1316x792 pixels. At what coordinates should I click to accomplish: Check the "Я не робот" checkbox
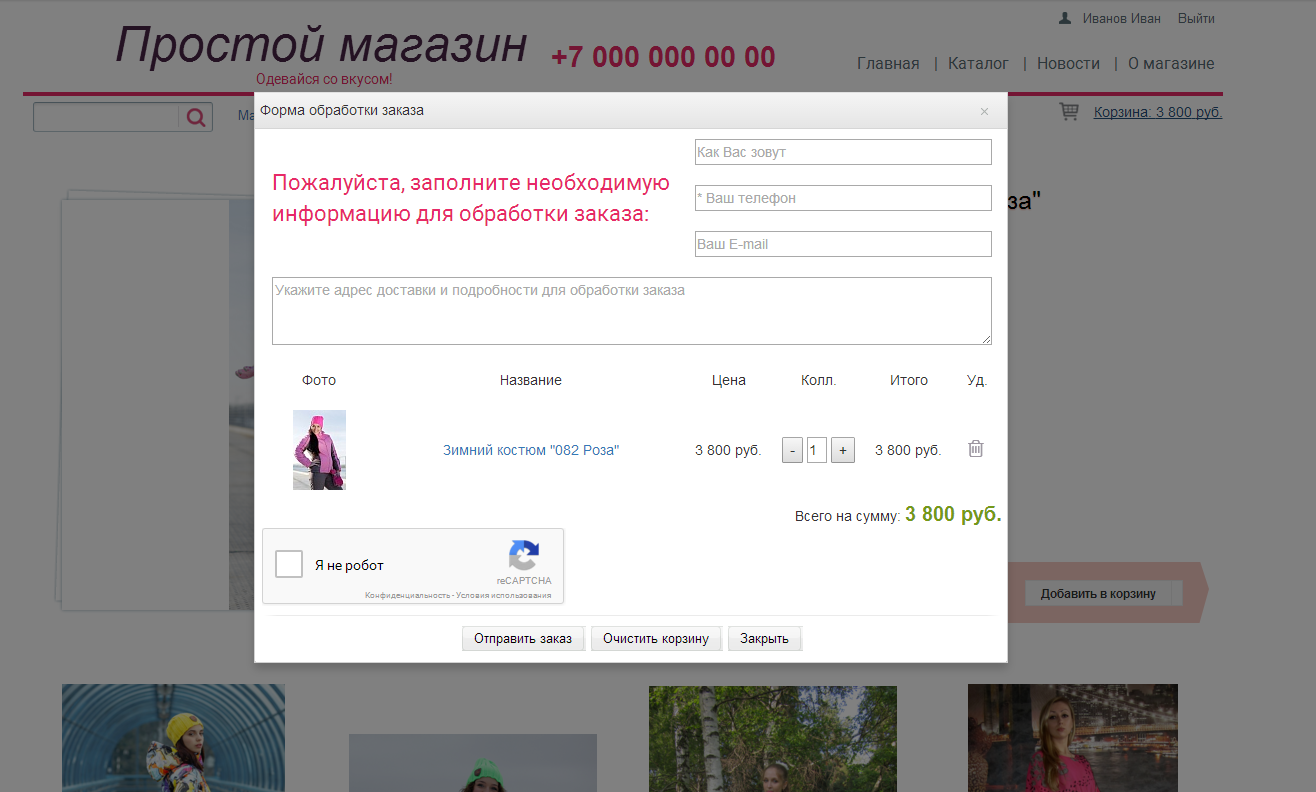pos(289,564)
